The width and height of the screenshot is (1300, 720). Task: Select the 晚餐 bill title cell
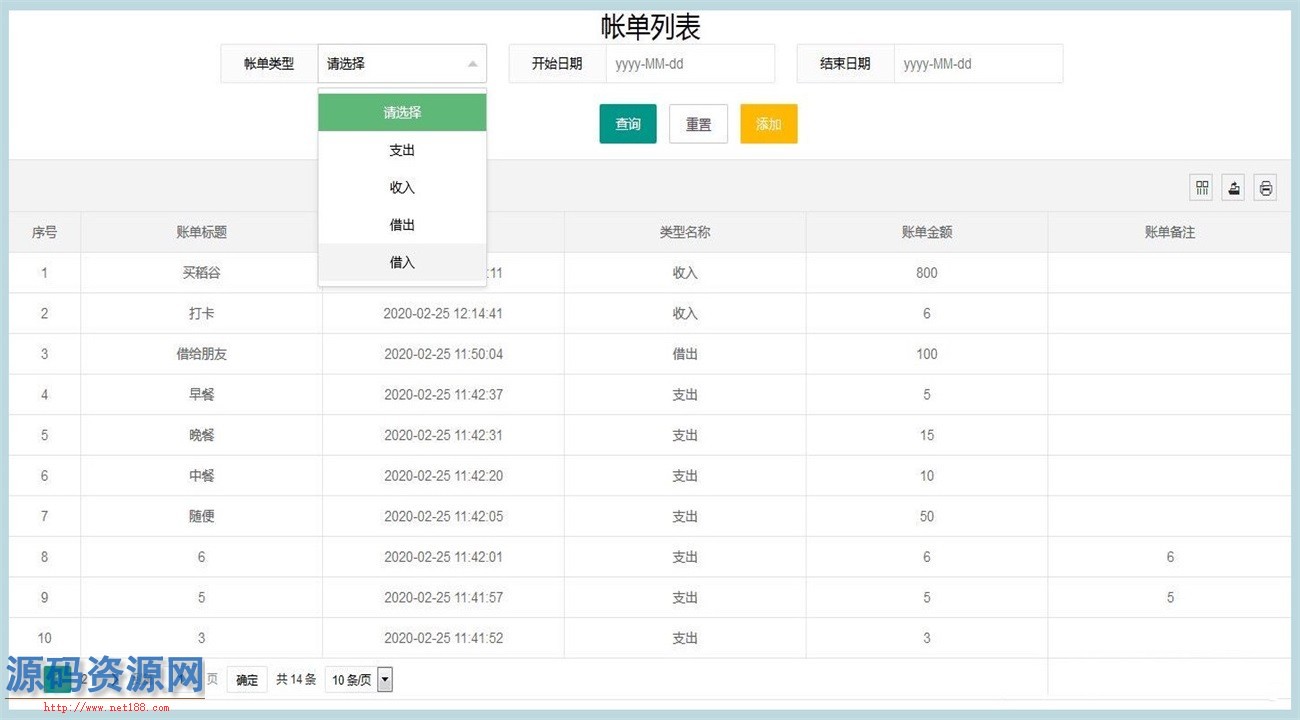(201, 435)
